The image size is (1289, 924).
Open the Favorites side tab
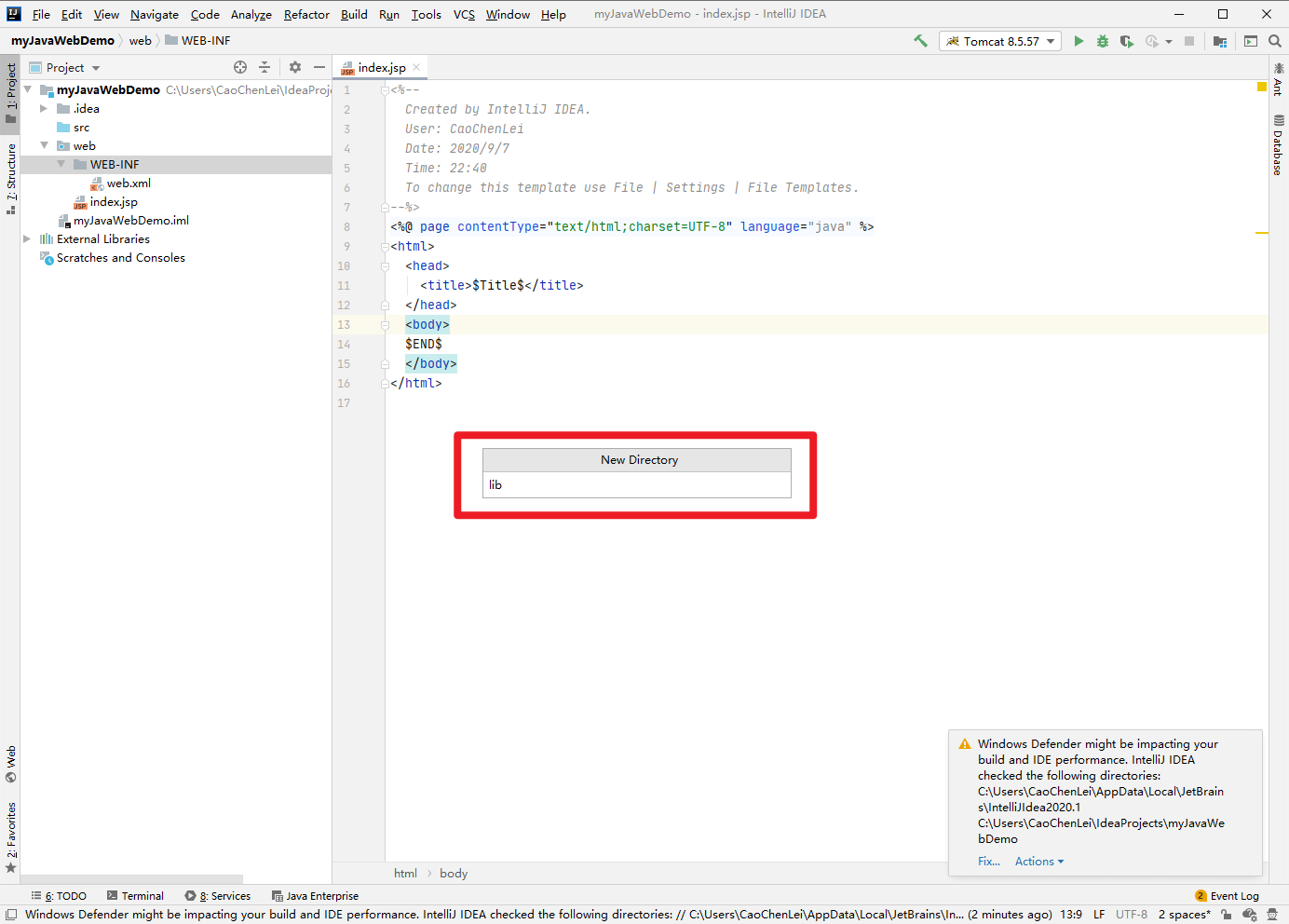coord(10,836)
